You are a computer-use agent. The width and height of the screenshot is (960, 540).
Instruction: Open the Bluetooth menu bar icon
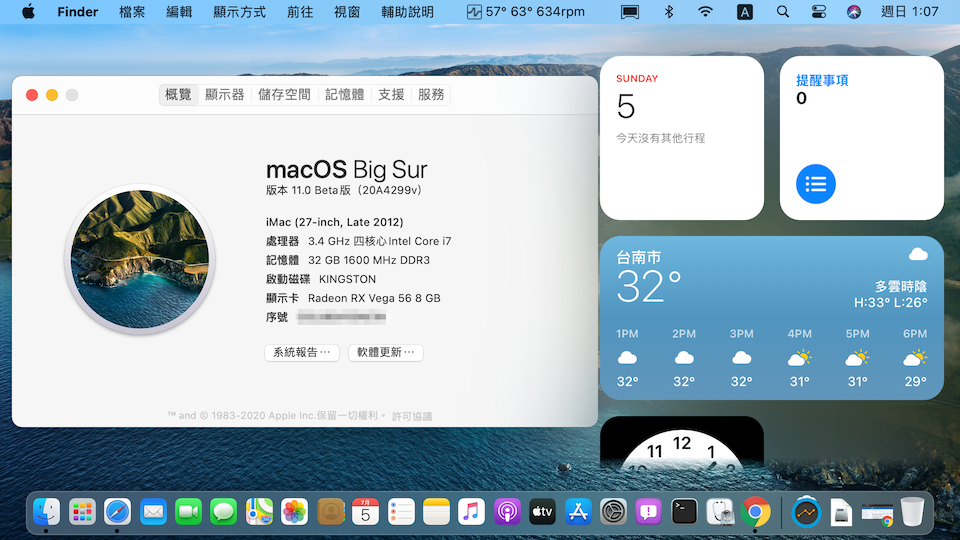(x=669, y=12)
